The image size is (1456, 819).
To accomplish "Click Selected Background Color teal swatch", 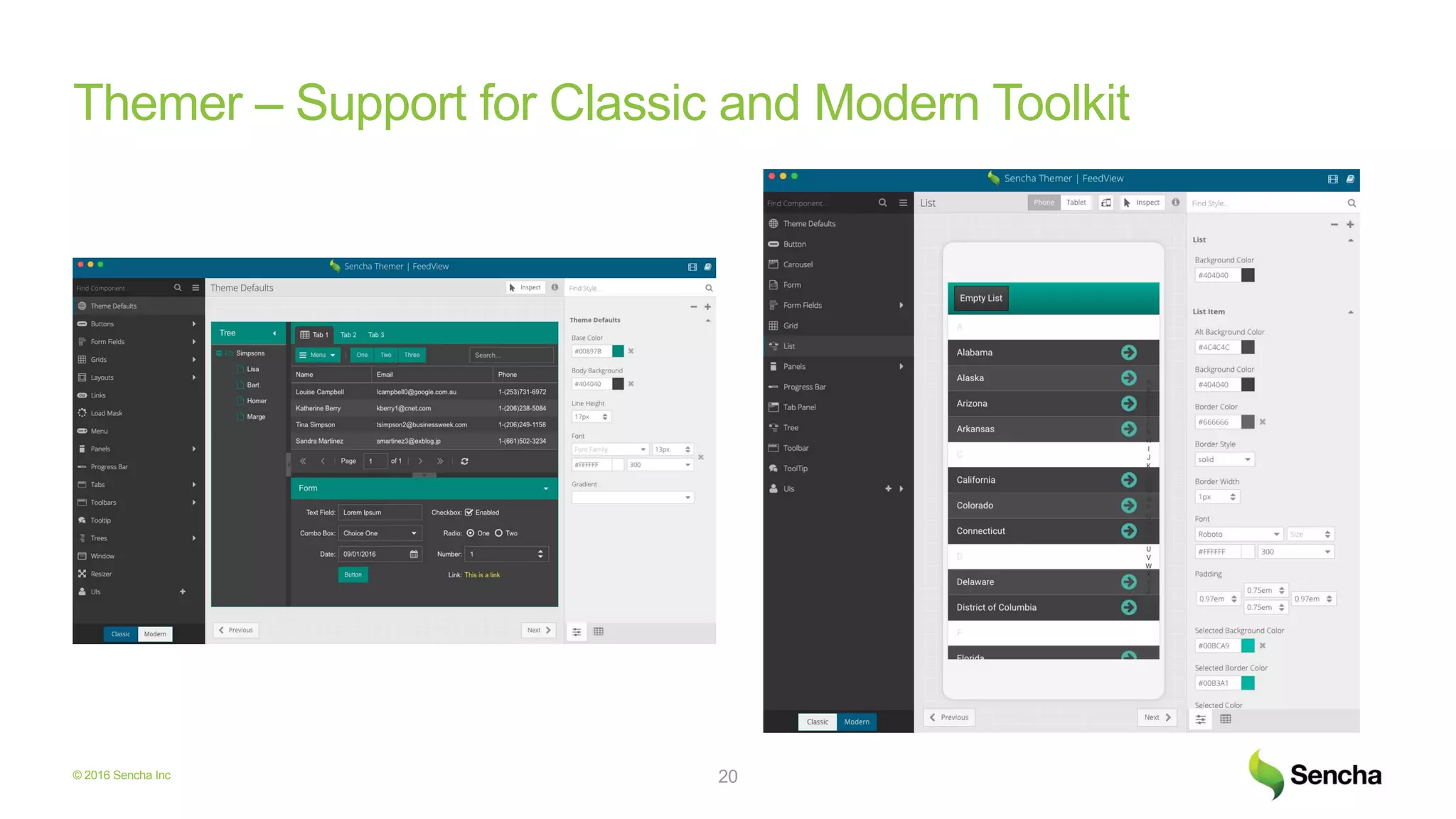I will [x=1248, y=646].
